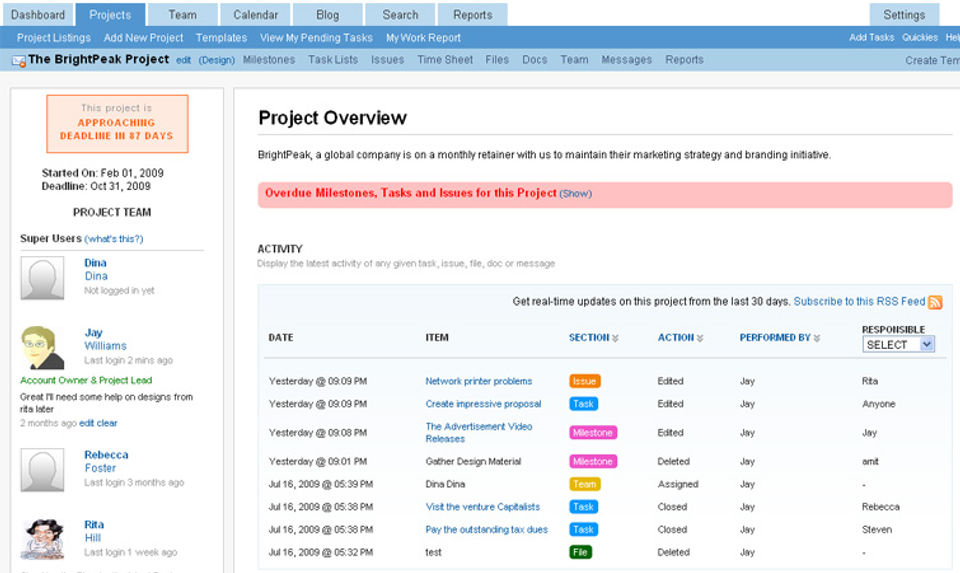Subscribe to this RSS Feed link
This screenshot has width=960, height=573.
pyautogui.click(x=860, y=302)
